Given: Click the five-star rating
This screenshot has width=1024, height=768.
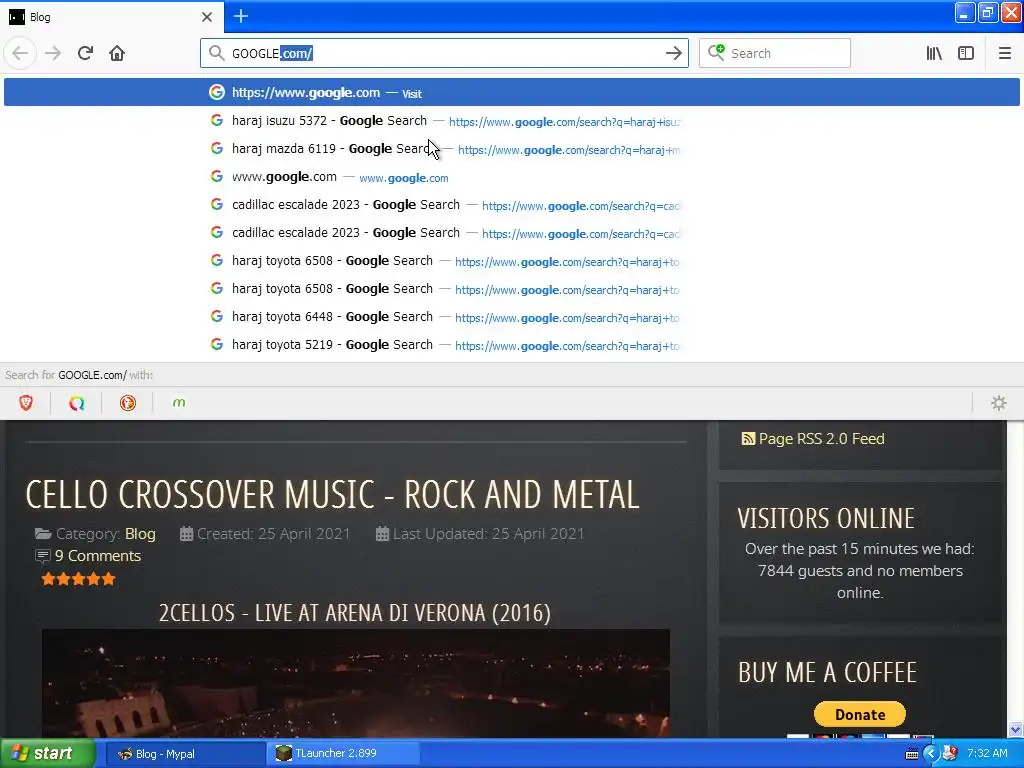Looking at the screenshot, I should 78,579.
